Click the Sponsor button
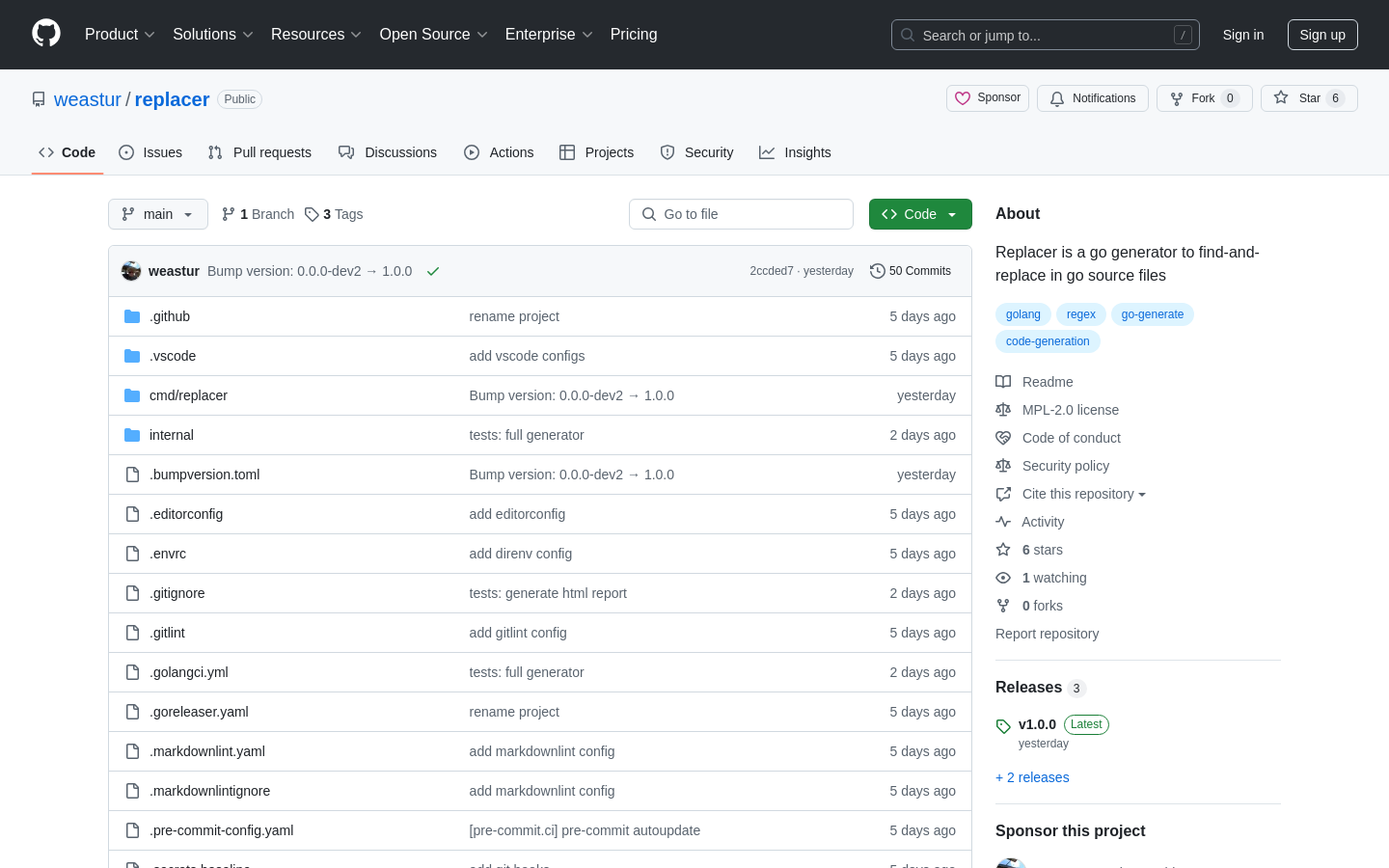The image size is (1389, 868). click(988, 98)
